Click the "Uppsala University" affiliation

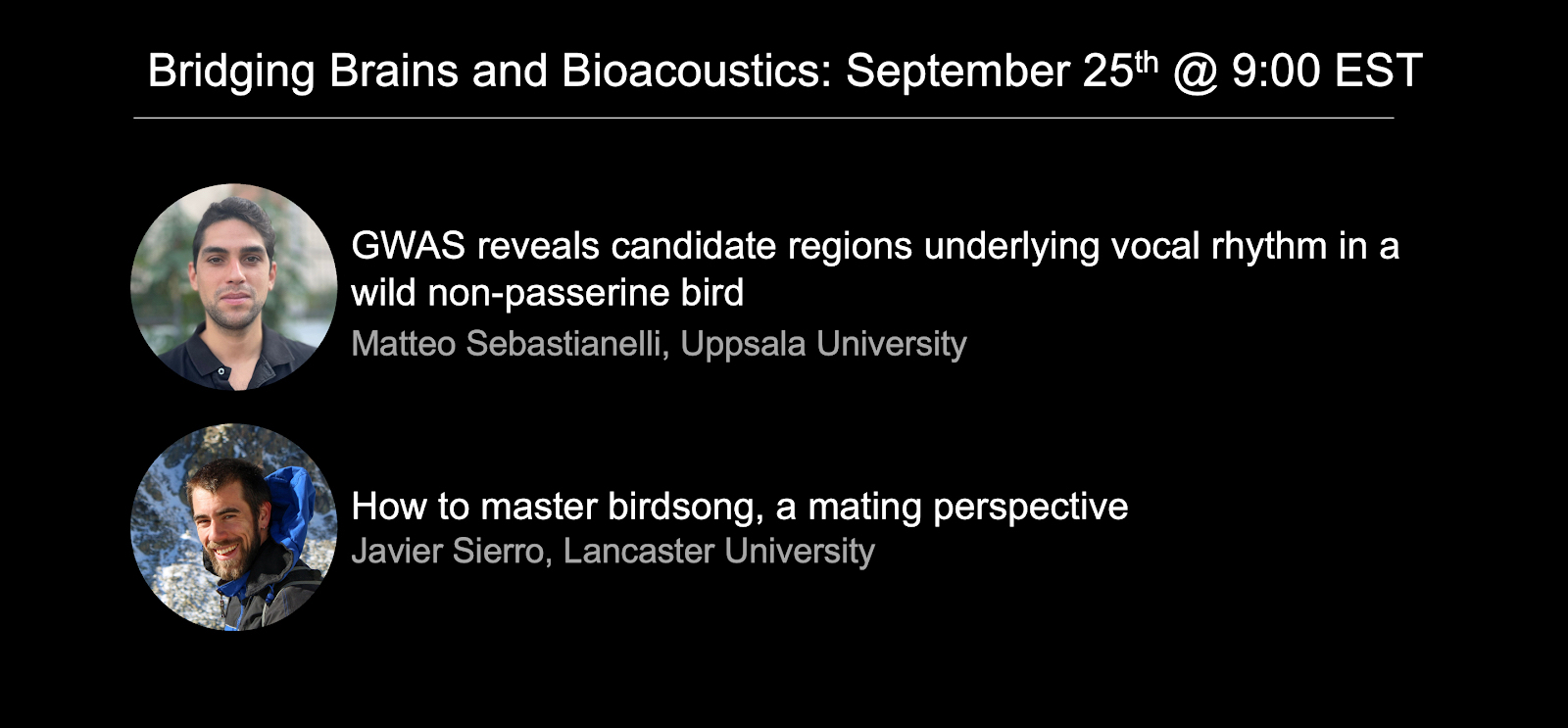(x=823, y=344)
